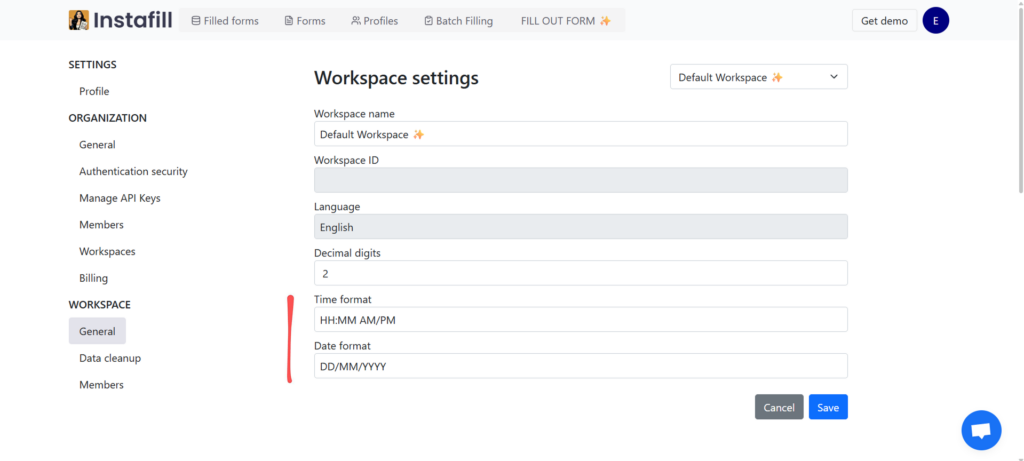Open the Billing page

(93, 278)
